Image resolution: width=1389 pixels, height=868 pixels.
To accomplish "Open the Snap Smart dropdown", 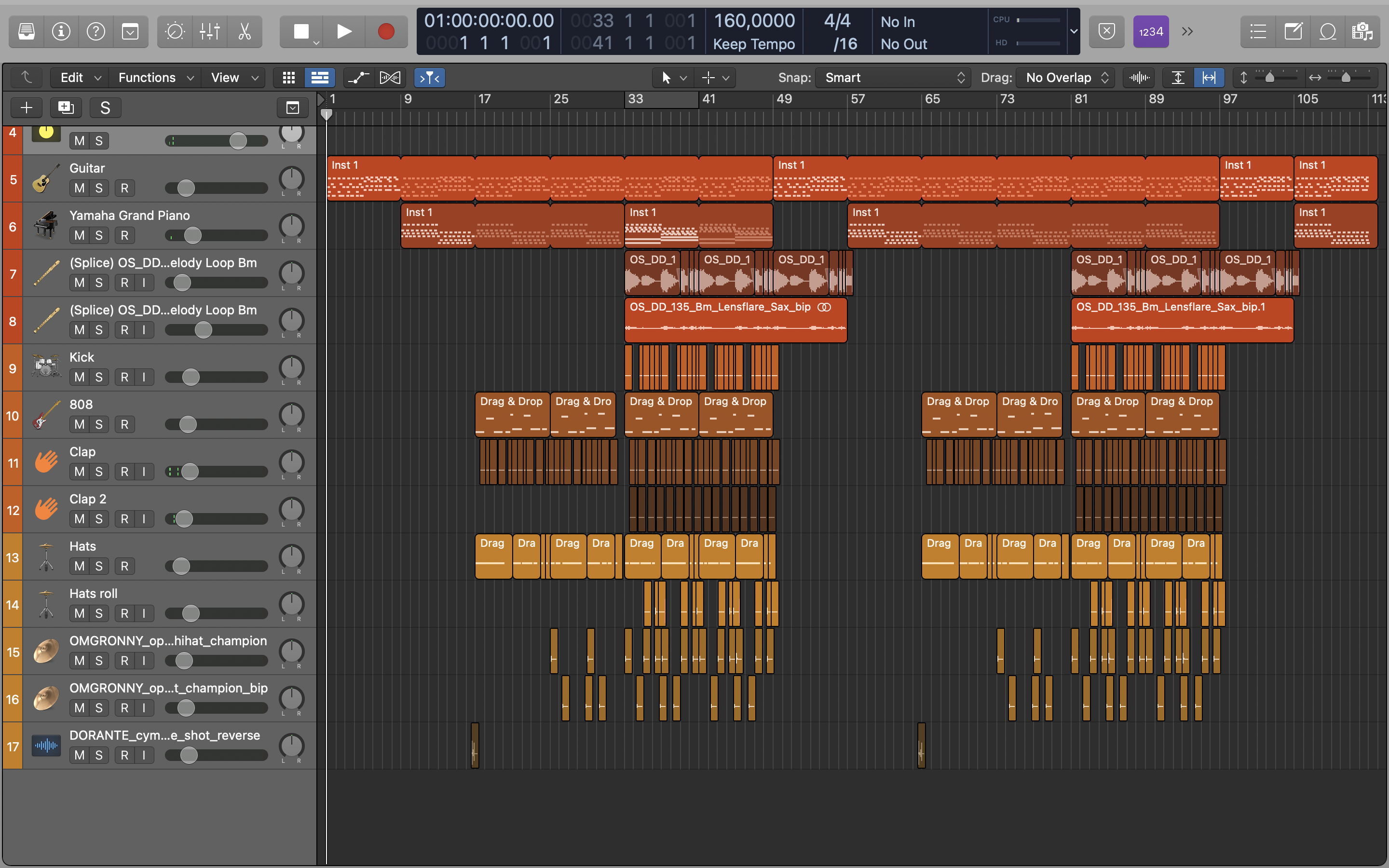I will [x=893, y=78].
